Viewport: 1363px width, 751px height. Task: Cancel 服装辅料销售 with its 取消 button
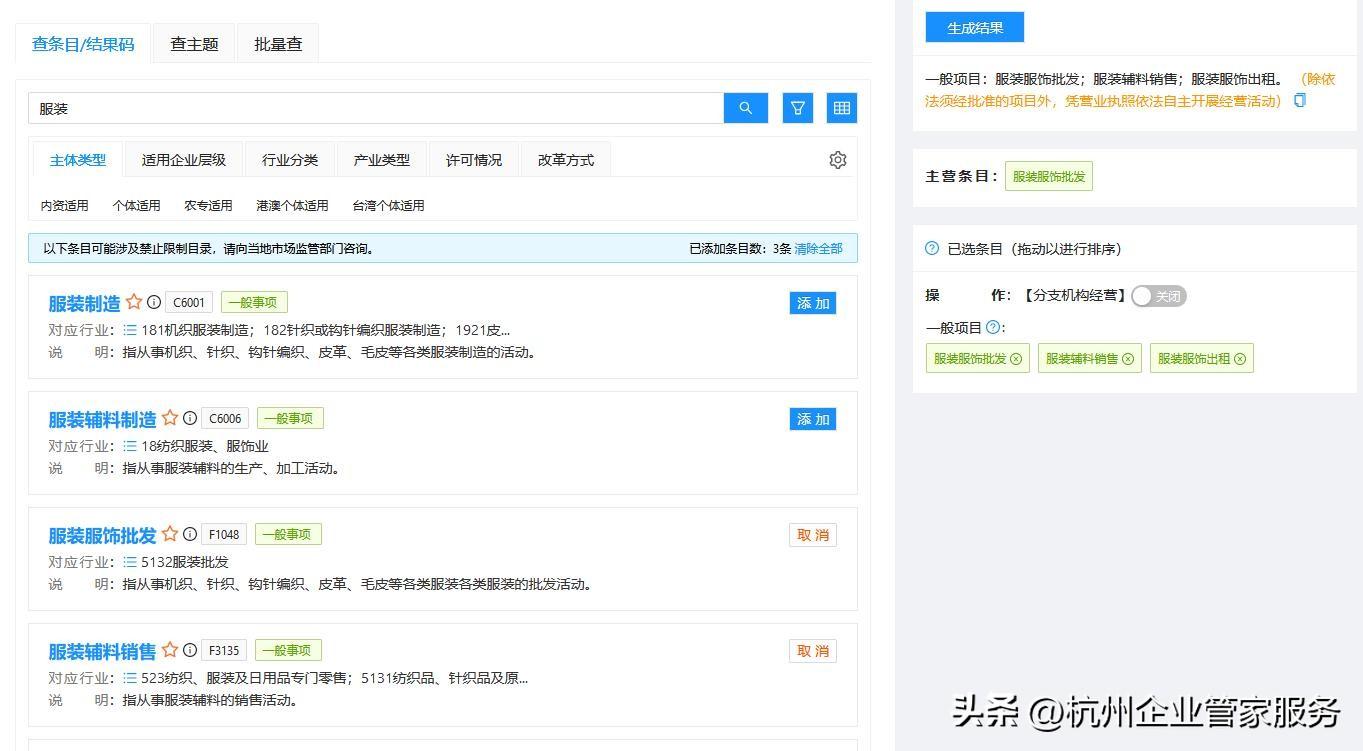813,651
